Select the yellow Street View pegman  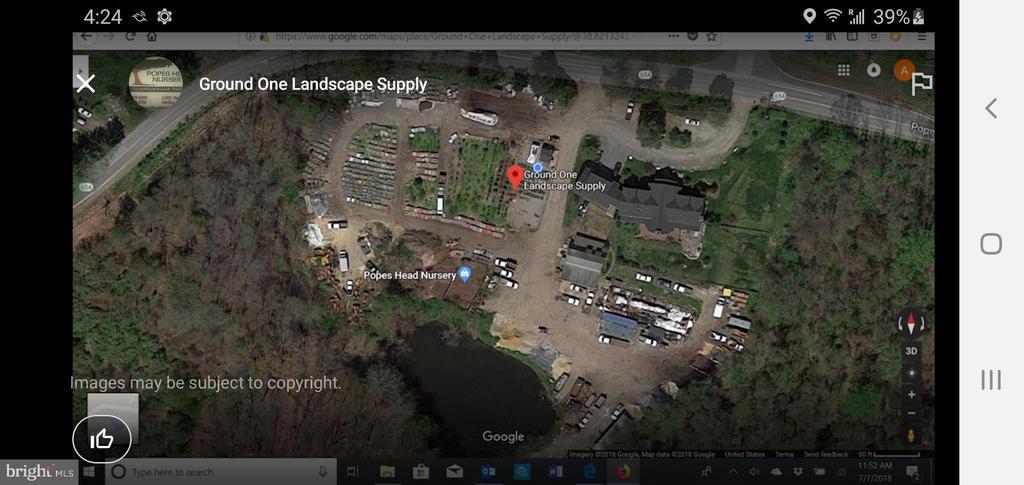click(x=910, y=436)
